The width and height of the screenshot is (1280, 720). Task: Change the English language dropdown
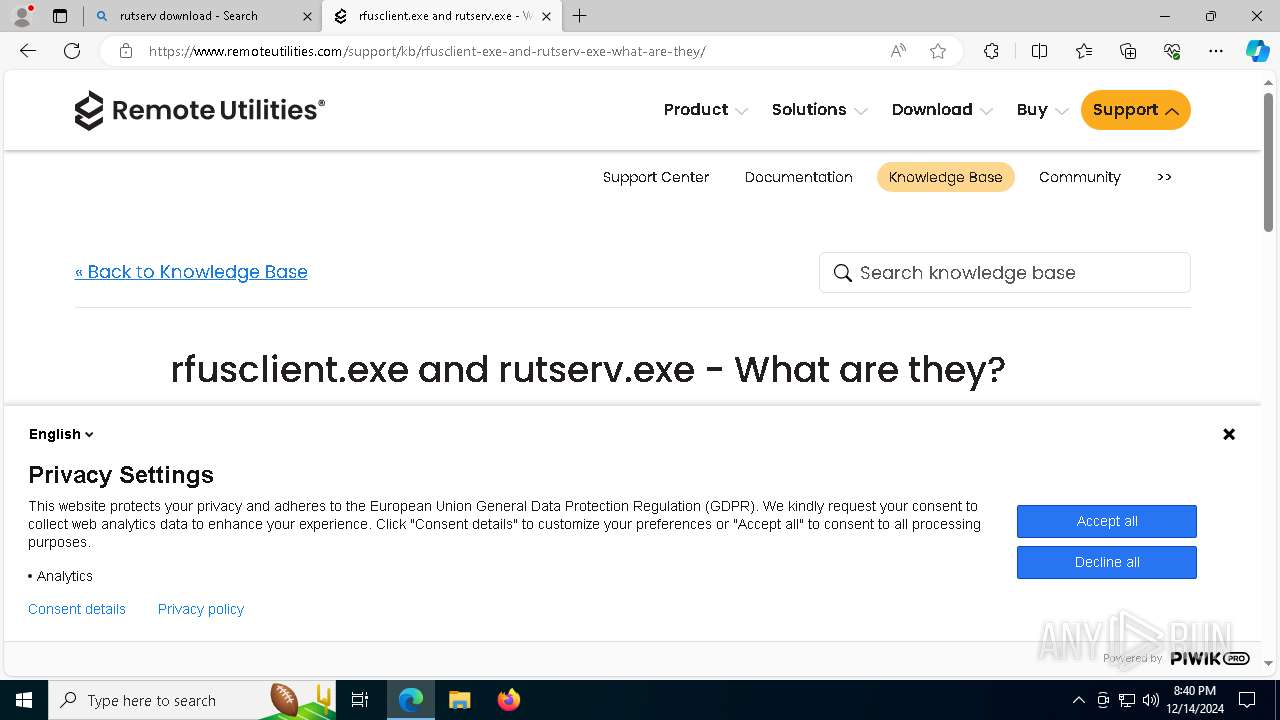tap(61, 434)
